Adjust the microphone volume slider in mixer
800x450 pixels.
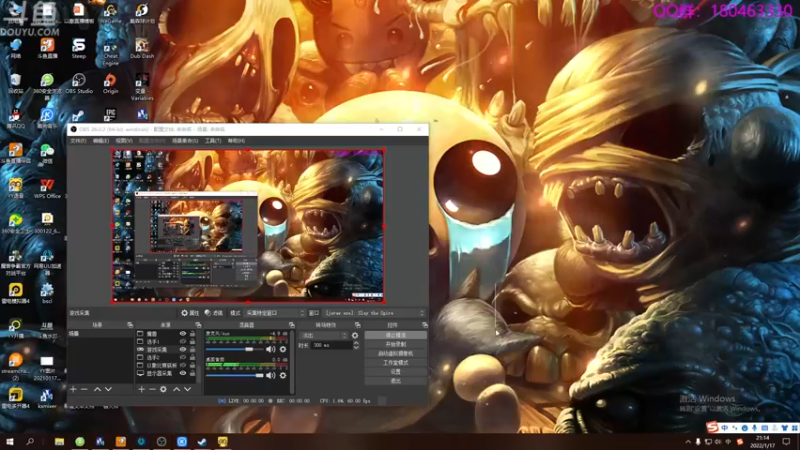235,349
